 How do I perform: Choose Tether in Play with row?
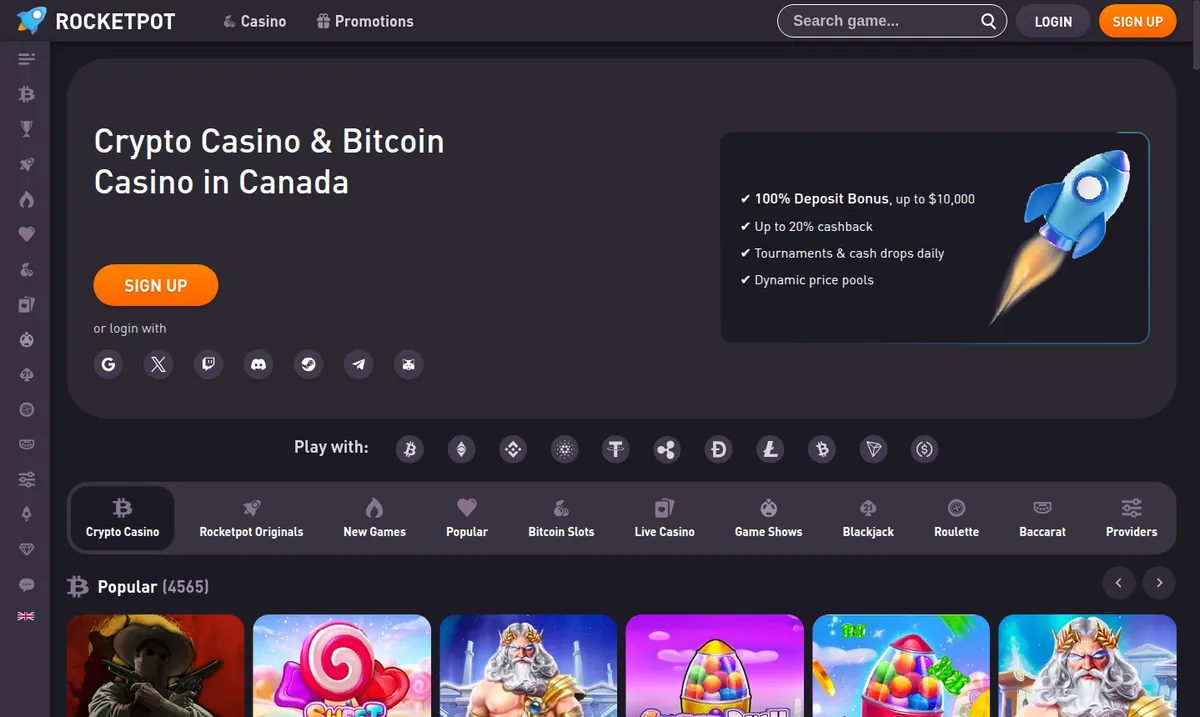pos(616,450)
